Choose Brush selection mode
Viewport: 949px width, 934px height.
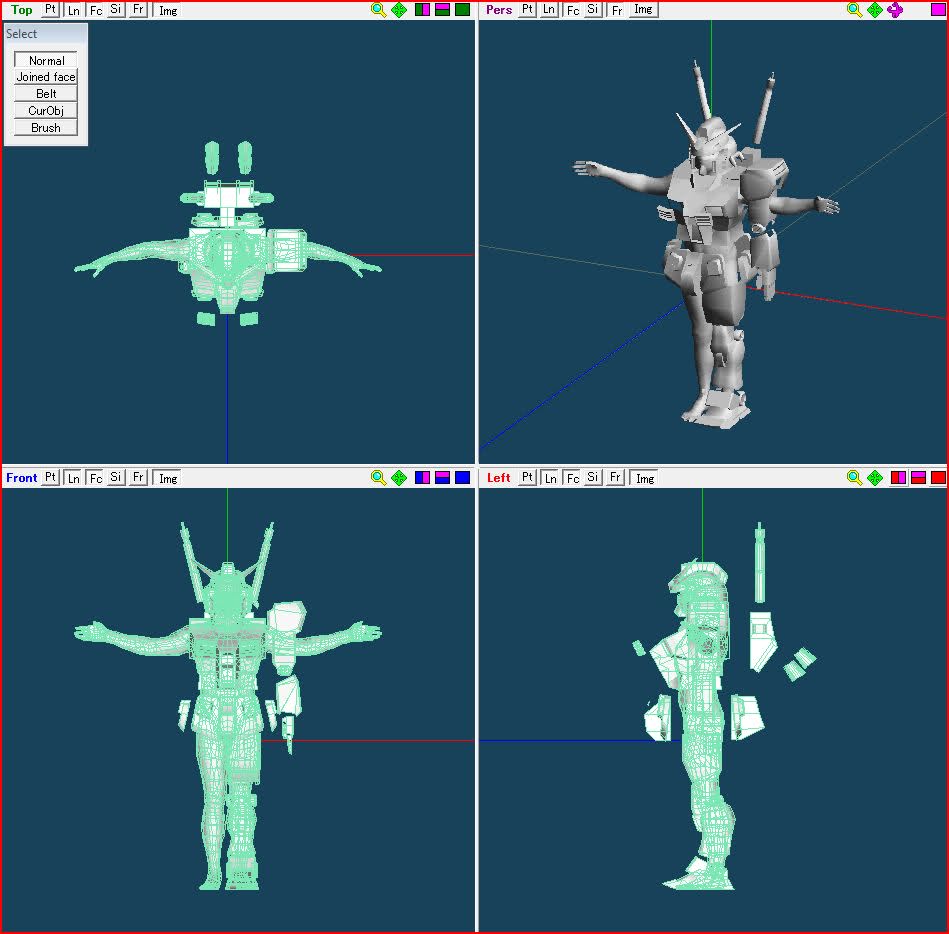pos(46,128)
